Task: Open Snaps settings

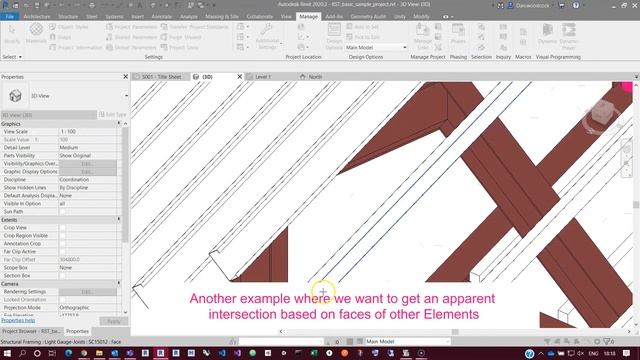Action: [x=60, y=37]
